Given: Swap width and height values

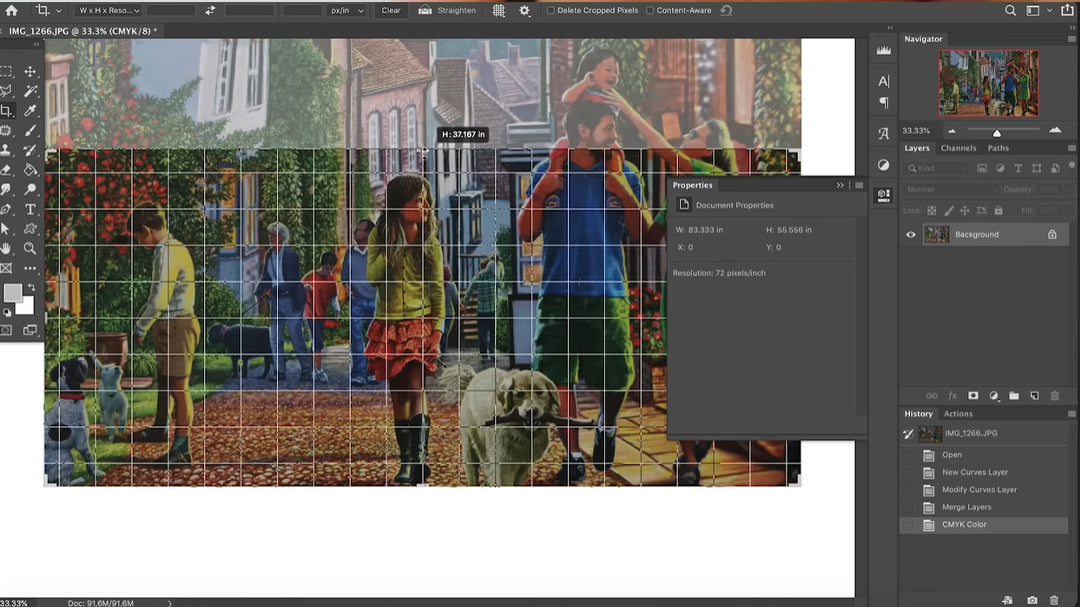Looking at the screenshot, I should click(210, 10).
